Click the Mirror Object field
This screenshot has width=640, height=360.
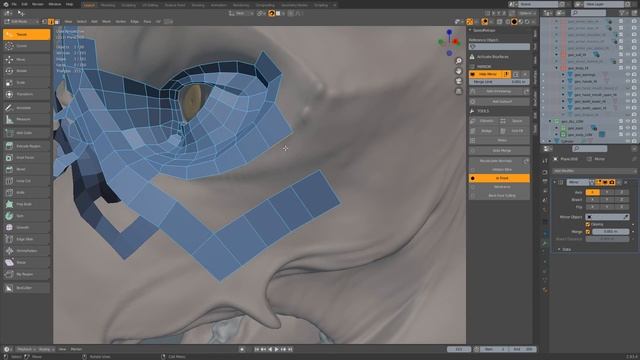[x=607, y=217]
